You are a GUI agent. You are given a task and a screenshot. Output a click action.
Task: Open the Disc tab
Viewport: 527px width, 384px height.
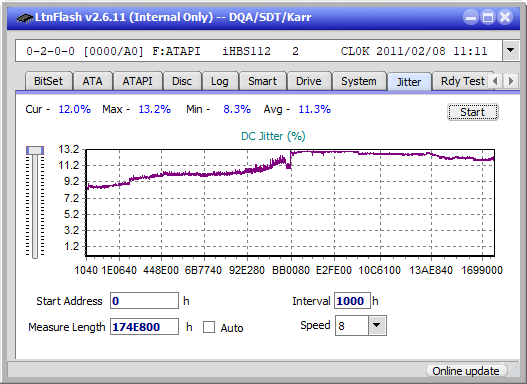[x=182, y=81]
